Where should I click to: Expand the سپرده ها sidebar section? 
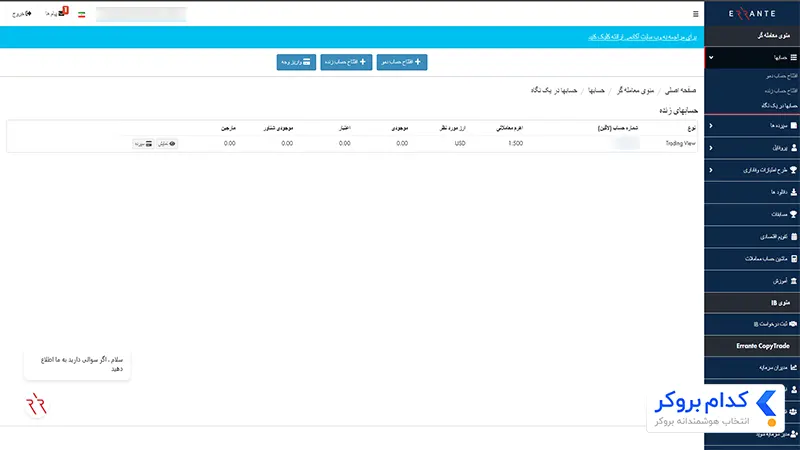[752, 126]
